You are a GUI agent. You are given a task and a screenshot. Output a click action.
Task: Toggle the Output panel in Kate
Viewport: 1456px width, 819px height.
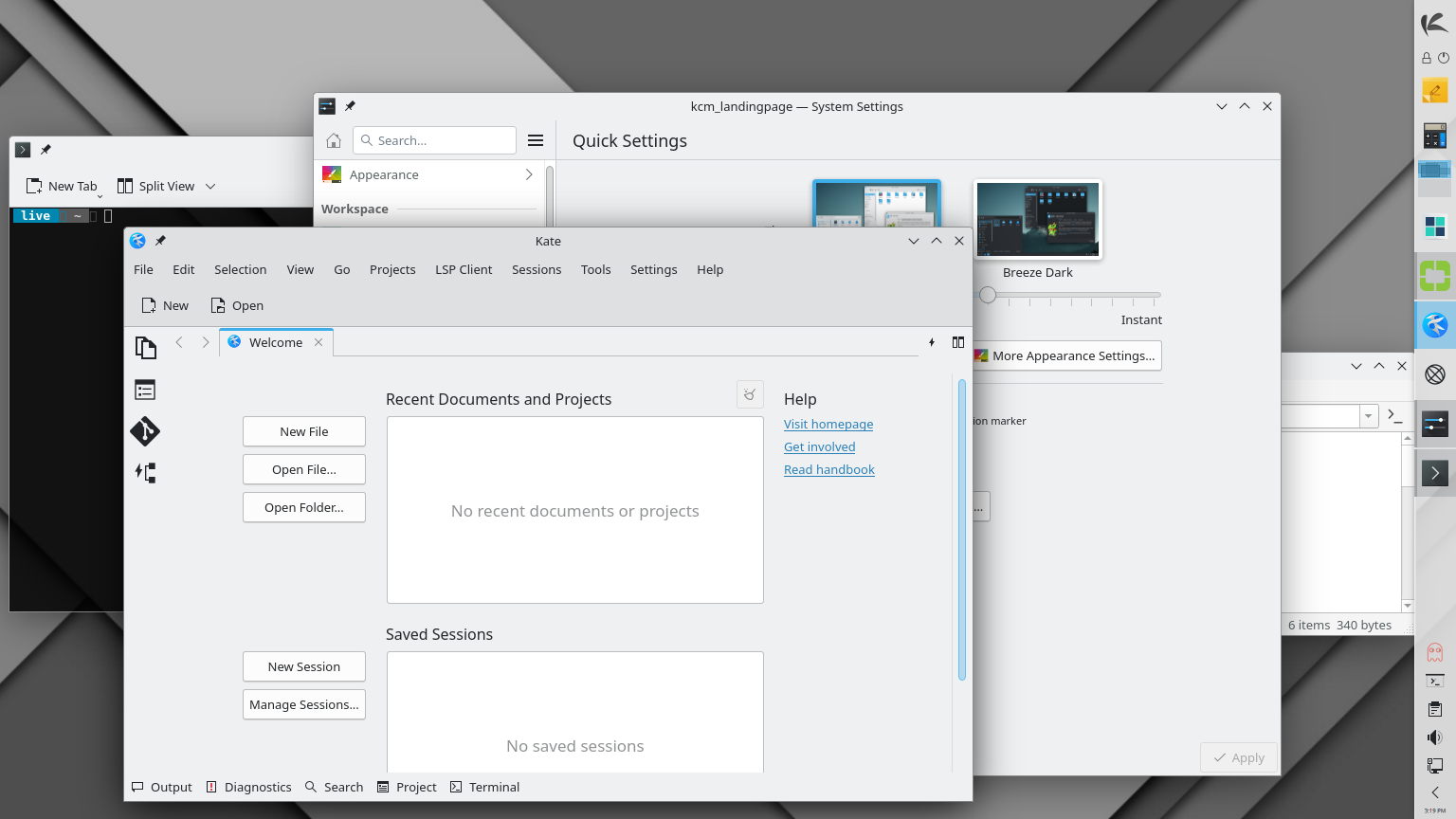(x=162, y=787)
